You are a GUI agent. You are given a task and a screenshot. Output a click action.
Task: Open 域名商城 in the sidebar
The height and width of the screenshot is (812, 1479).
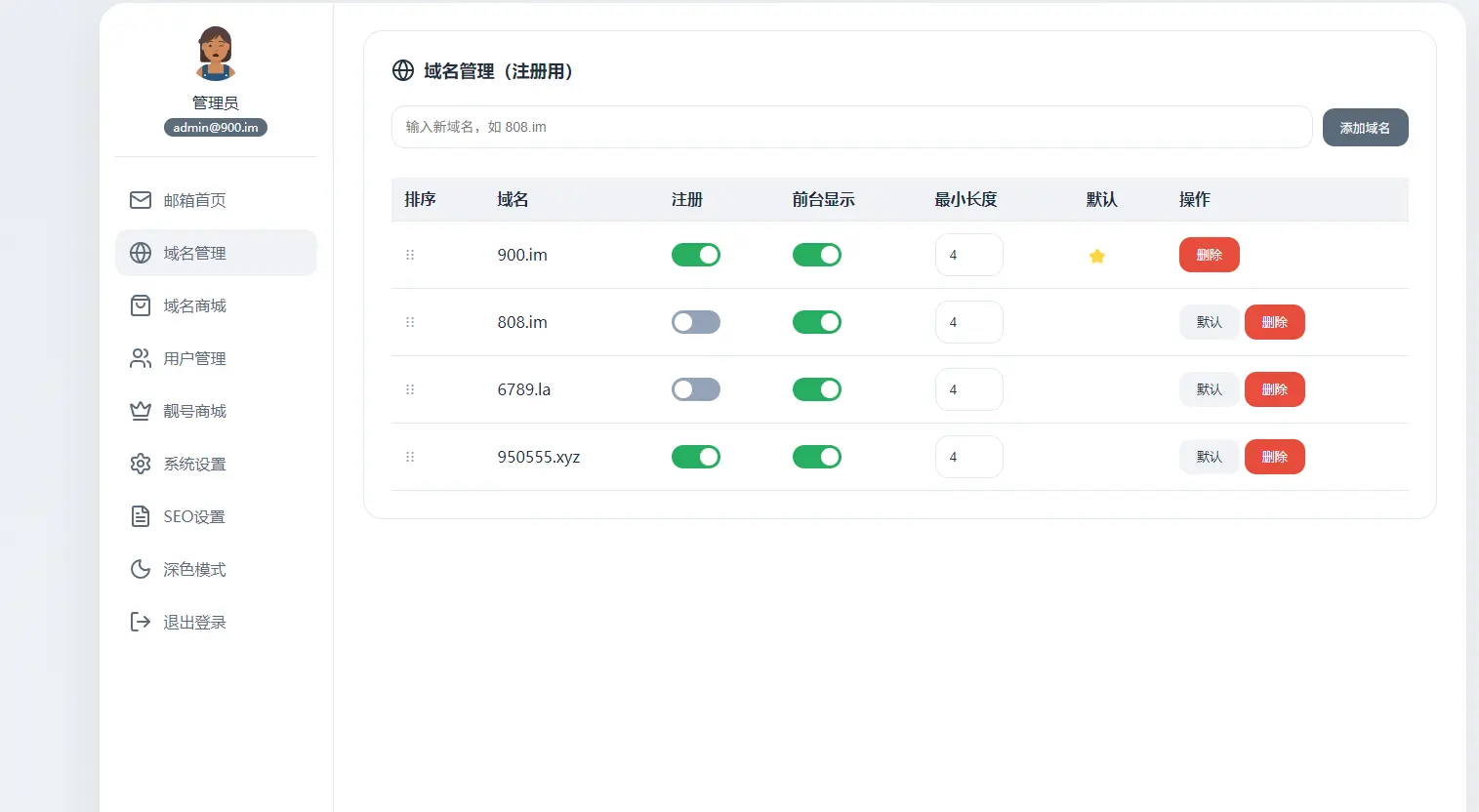216,305
